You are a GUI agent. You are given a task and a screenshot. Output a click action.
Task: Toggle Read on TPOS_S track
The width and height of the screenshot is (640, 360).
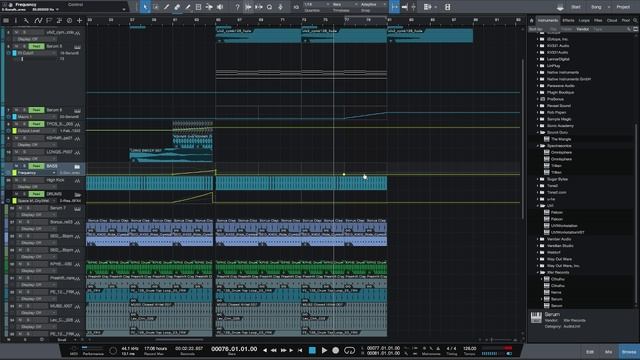point(36,124)
